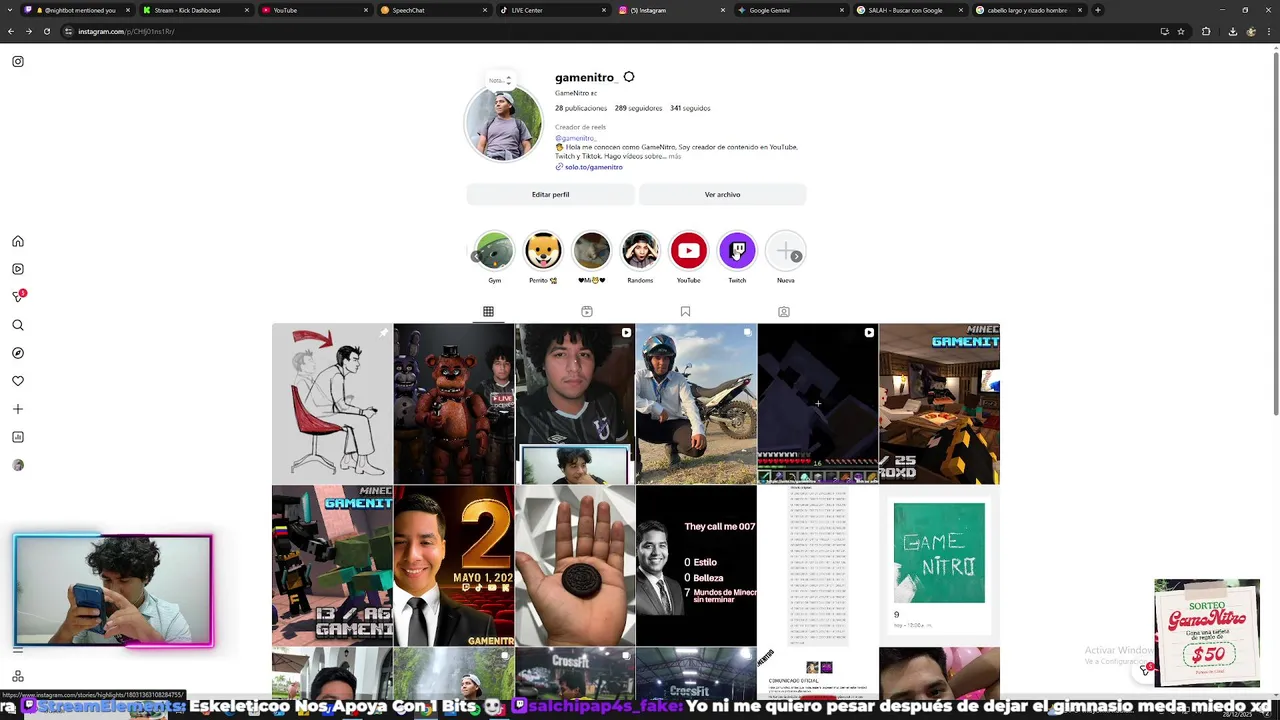
Task: View 341 seguidos list
Action: coord(690,108)
